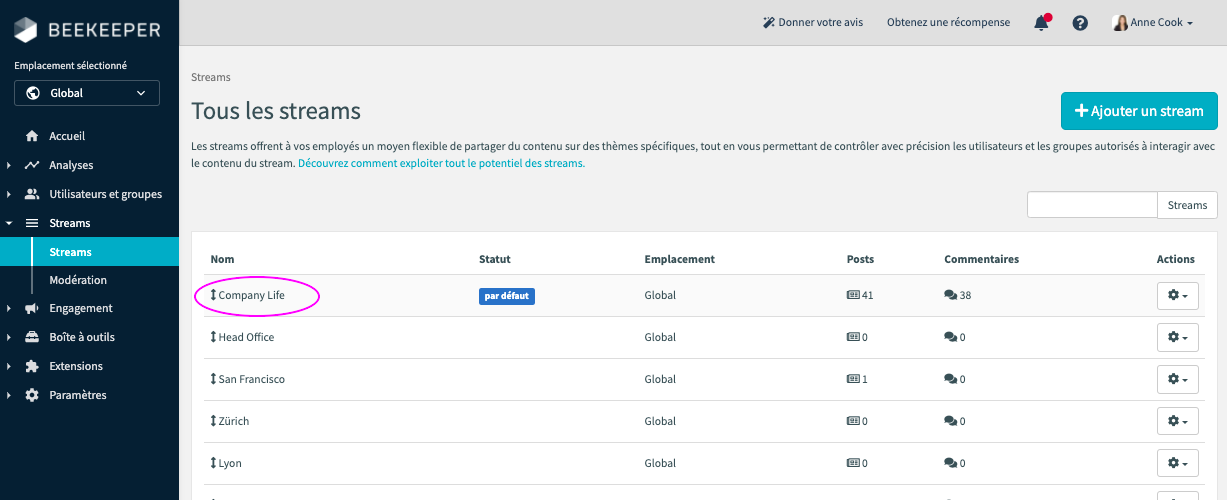Image resolution: width=1227 pixels, height=500 pixels.
Task: Click the posts icon in San Francisco row
Action: 853,380
